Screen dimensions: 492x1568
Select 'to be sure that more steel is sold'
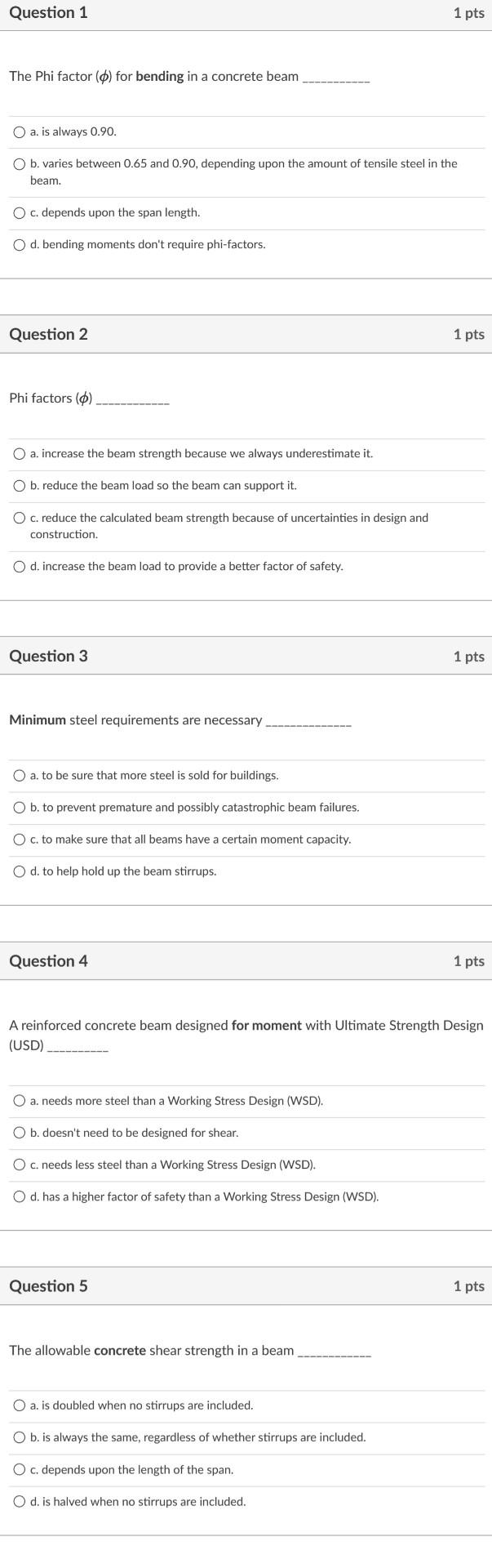18,775
